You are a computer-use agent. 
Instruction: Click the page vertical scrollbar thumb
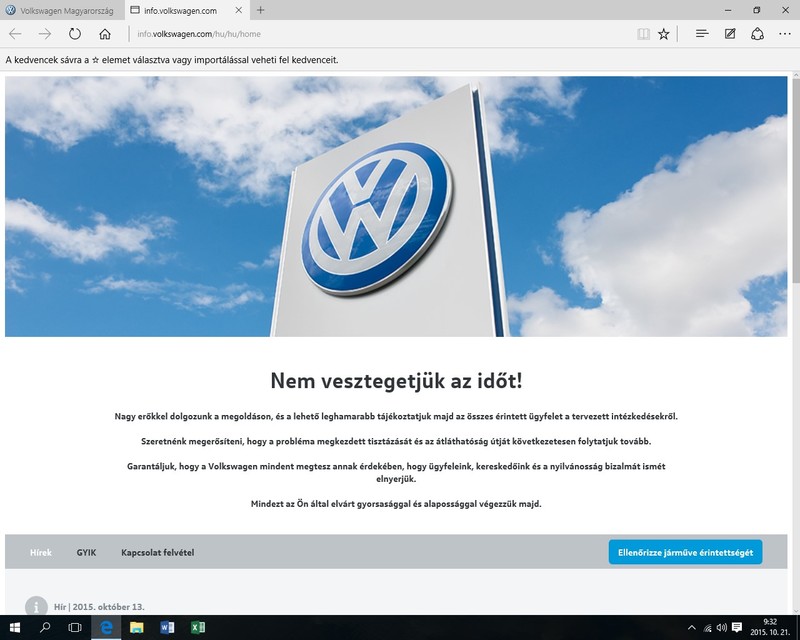[x=795, y=180]
